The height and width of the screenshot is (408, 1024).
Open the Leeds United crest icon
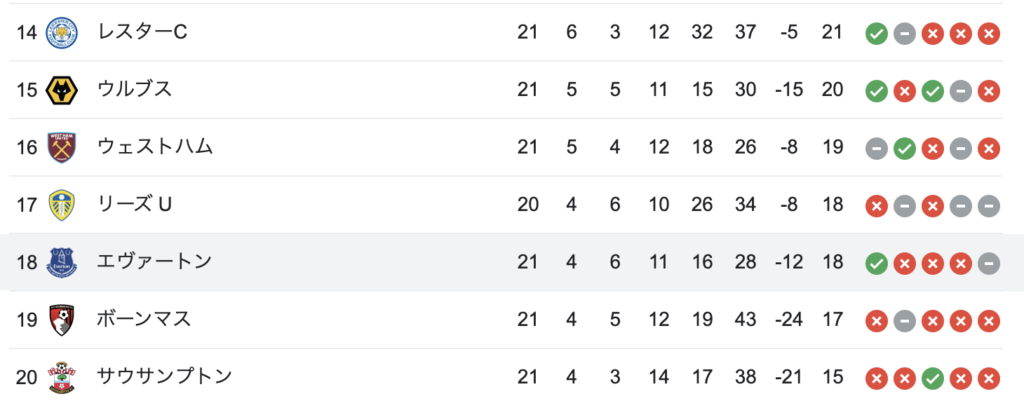[62, 205]
